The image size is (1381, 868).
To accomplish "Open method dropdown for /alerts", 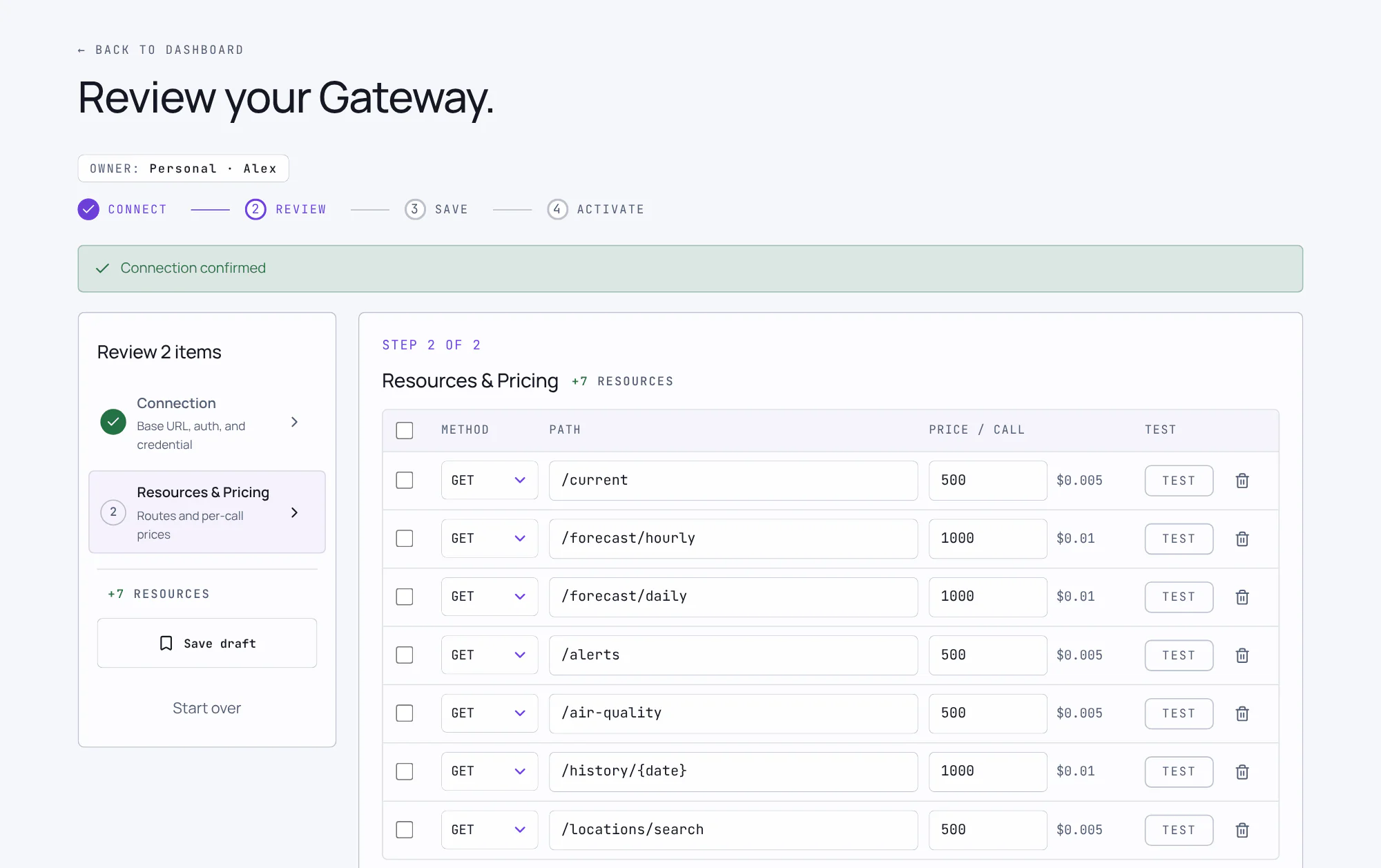I will point(490,655).
